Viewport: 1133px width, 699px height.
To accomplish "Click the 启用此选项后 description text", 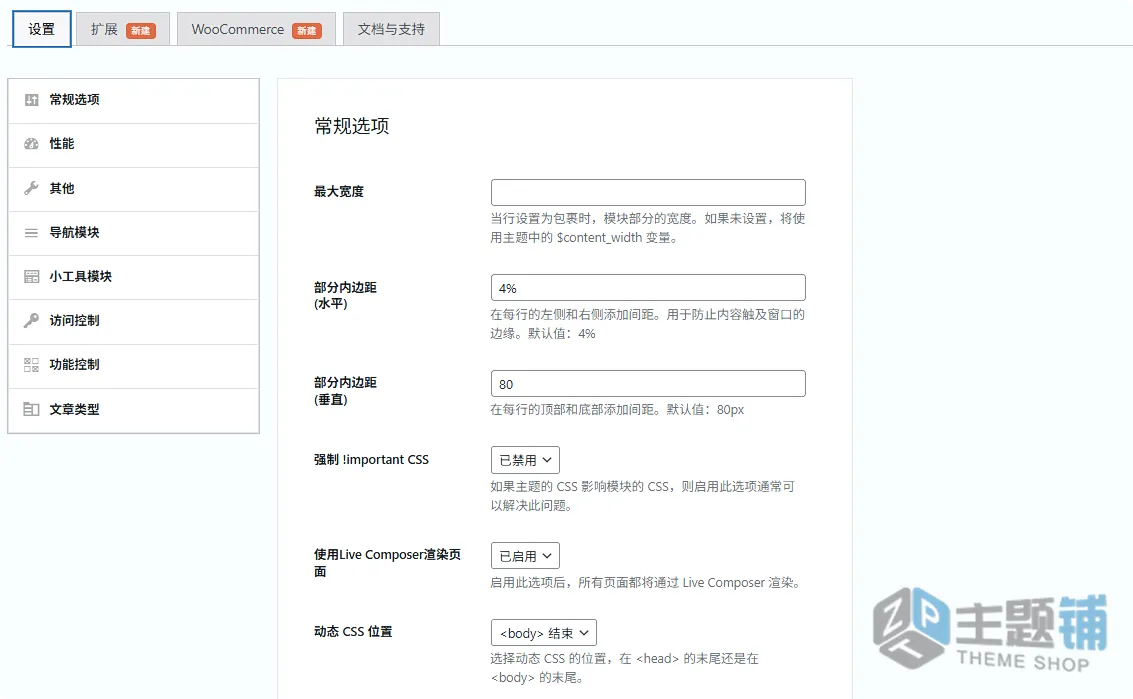I will (x=647, y=583).
